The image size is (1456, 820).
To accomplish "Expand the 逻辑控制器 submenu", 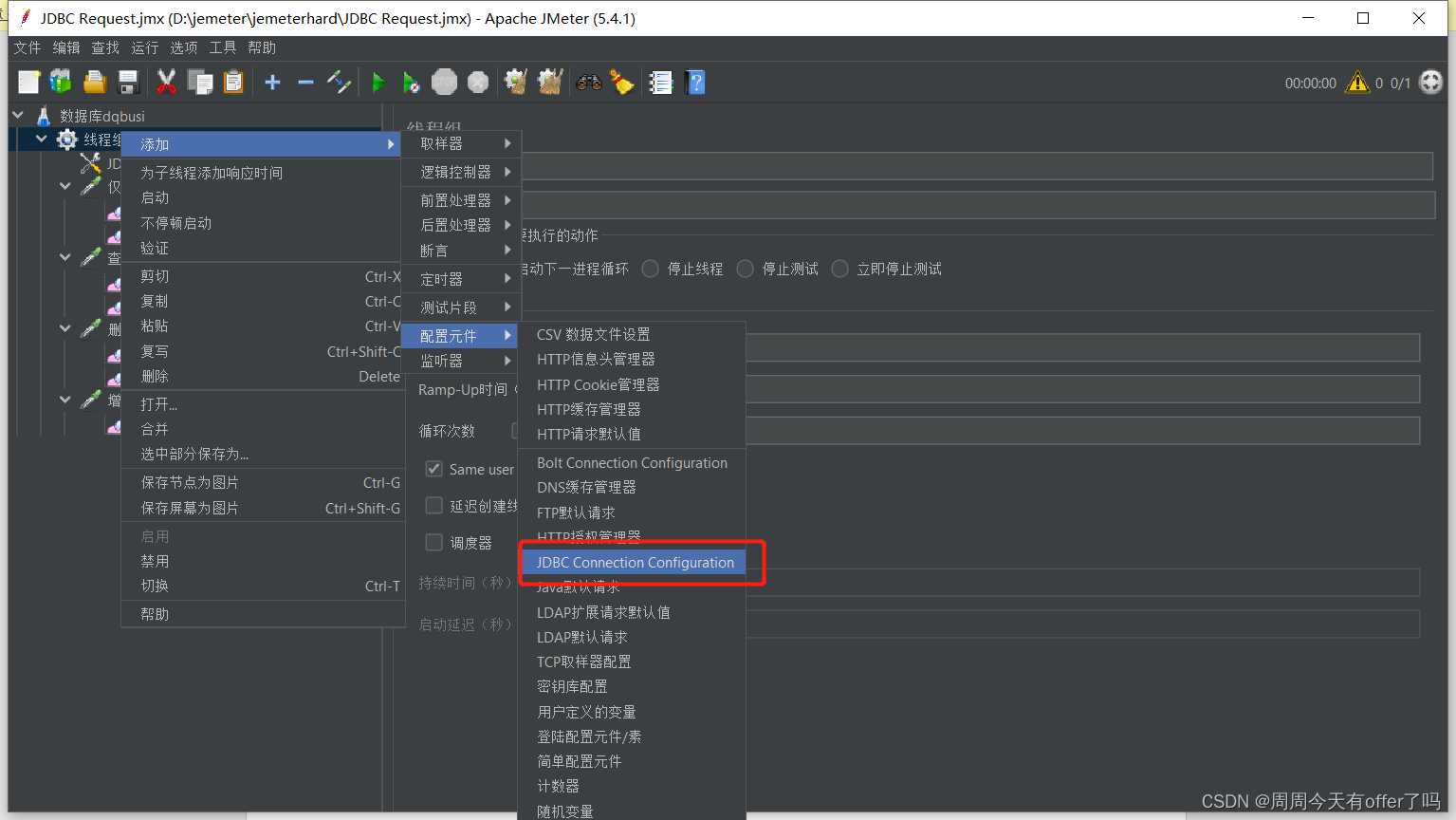I will tap(461, 172).
